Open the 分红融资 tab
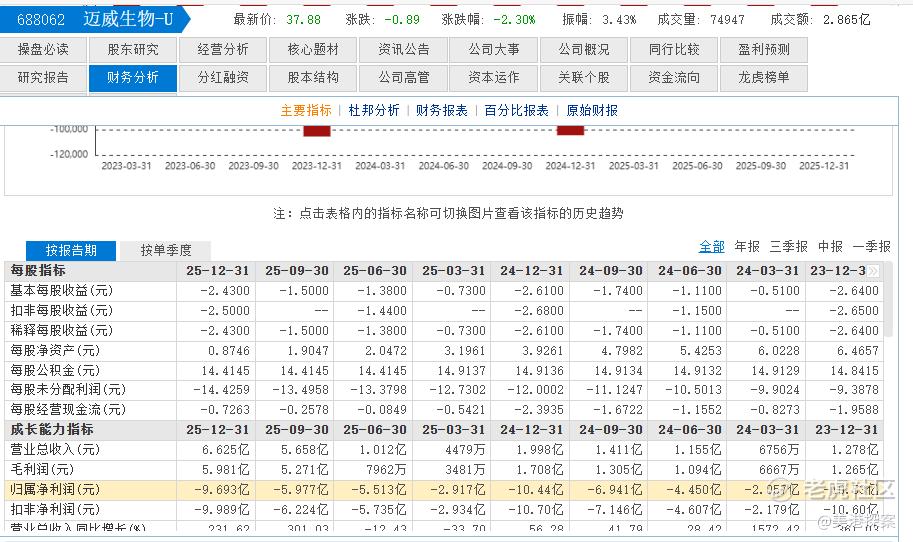 point(223,77)
